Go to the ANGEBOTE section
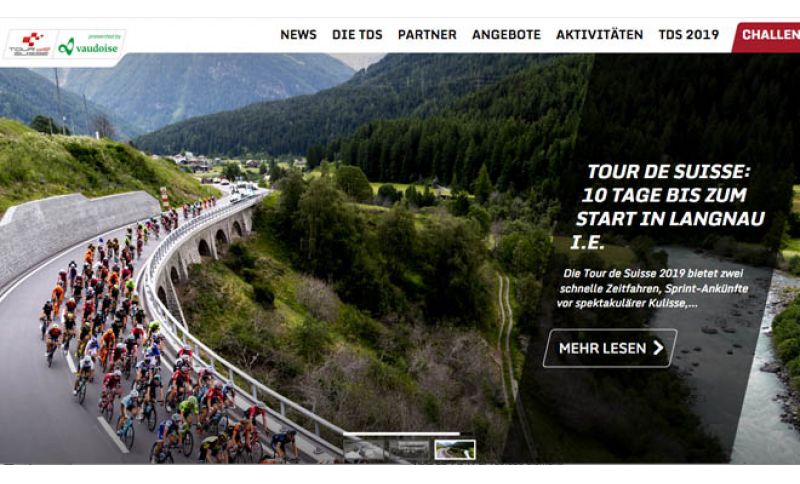This screenshot has width=800, height=484. pyautogui.click(x=506, y=35)
